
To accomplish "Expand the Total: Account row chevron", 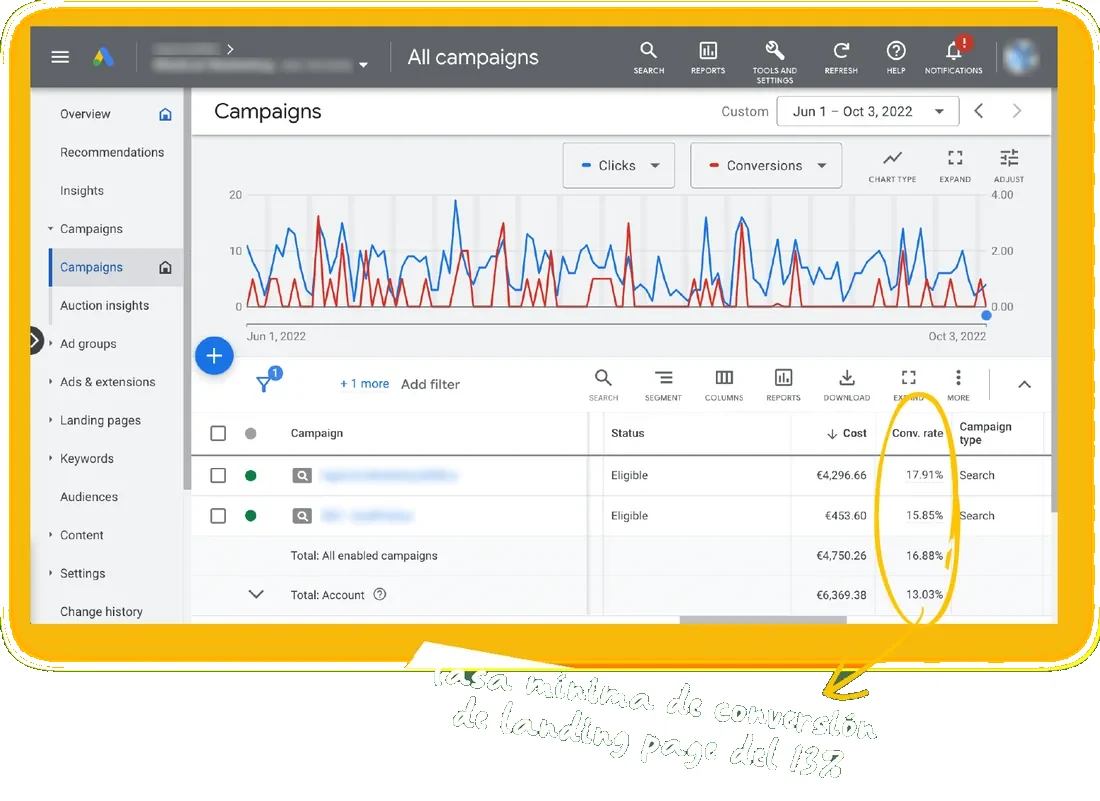I will (256, 594).
